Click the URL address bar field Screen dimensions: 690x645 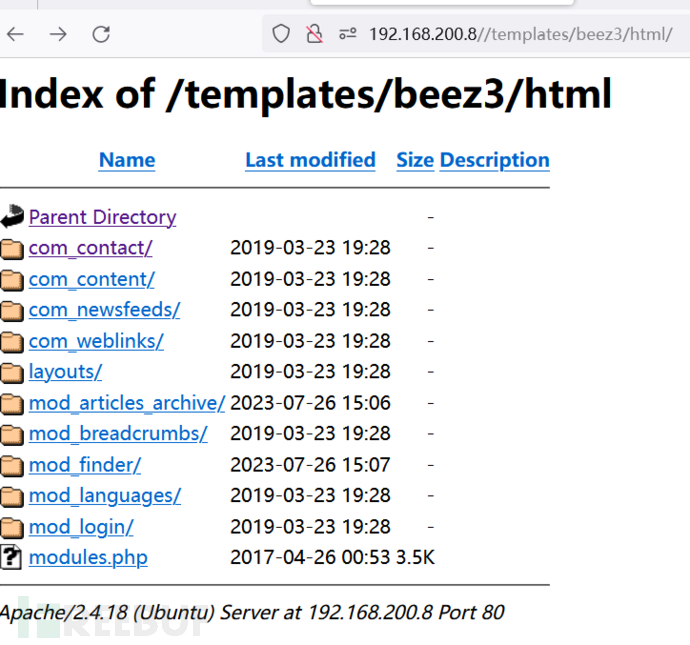(520, 34)
